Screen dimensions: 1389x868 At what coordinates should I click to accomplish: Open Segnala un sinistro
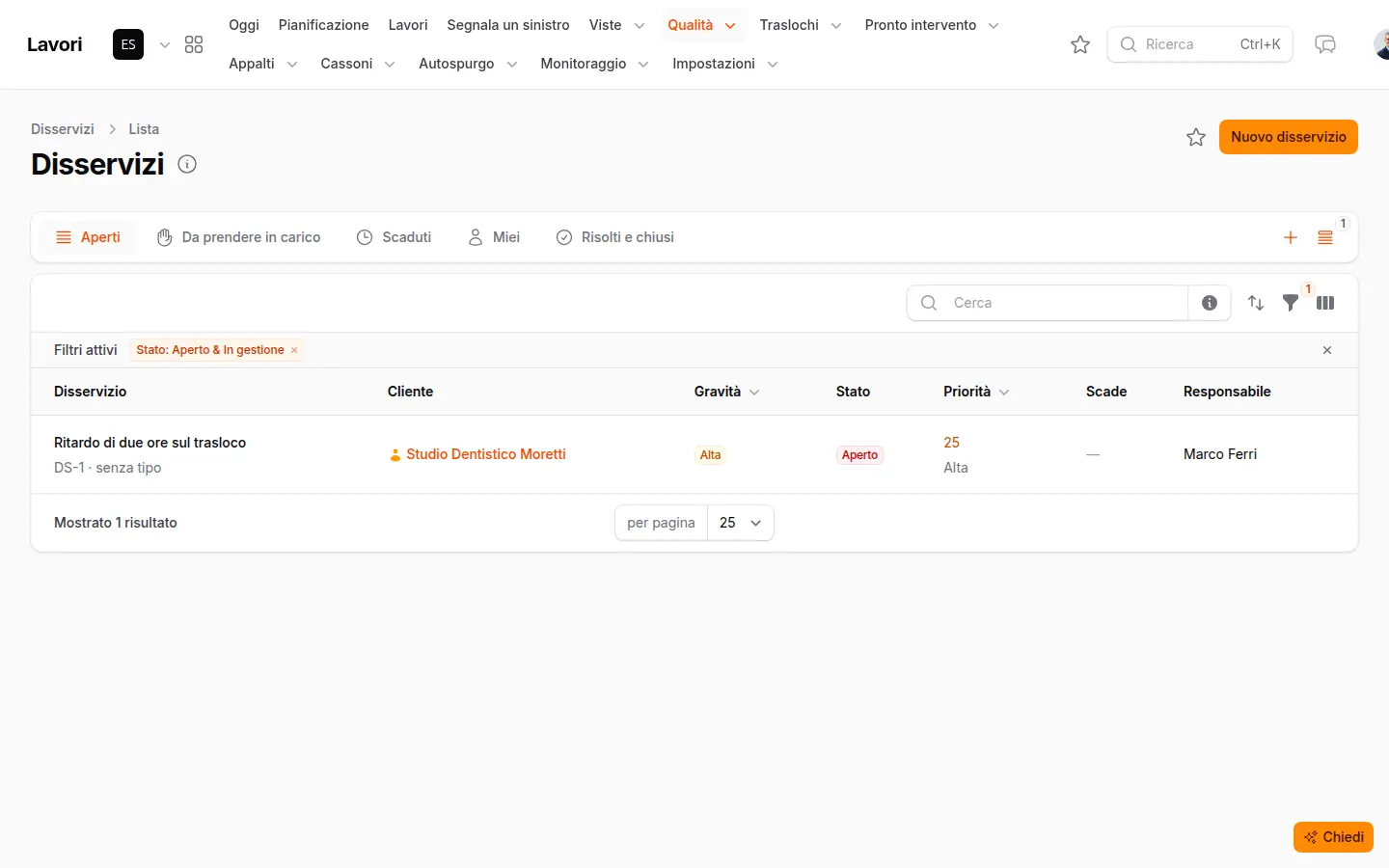coord(508,25)
